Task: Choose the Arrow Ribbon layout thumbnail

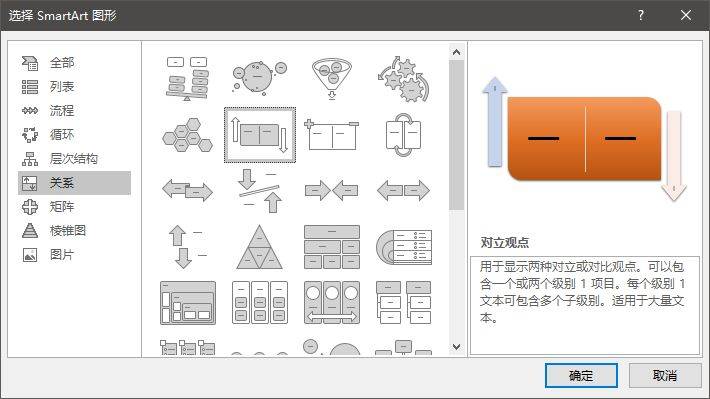Action: 187,190
